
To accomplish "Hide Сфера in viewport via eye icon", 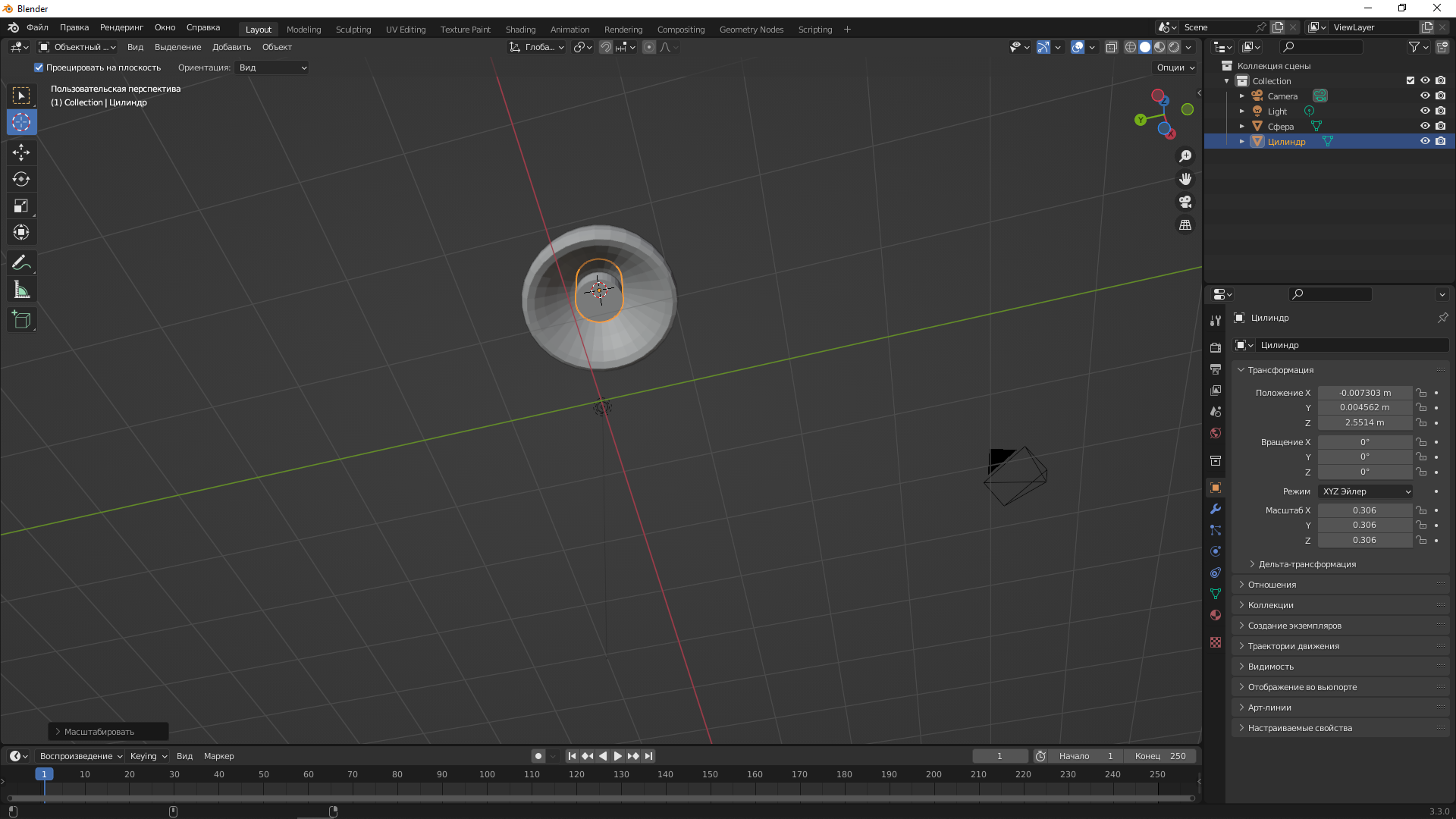I will (1425, 126).
